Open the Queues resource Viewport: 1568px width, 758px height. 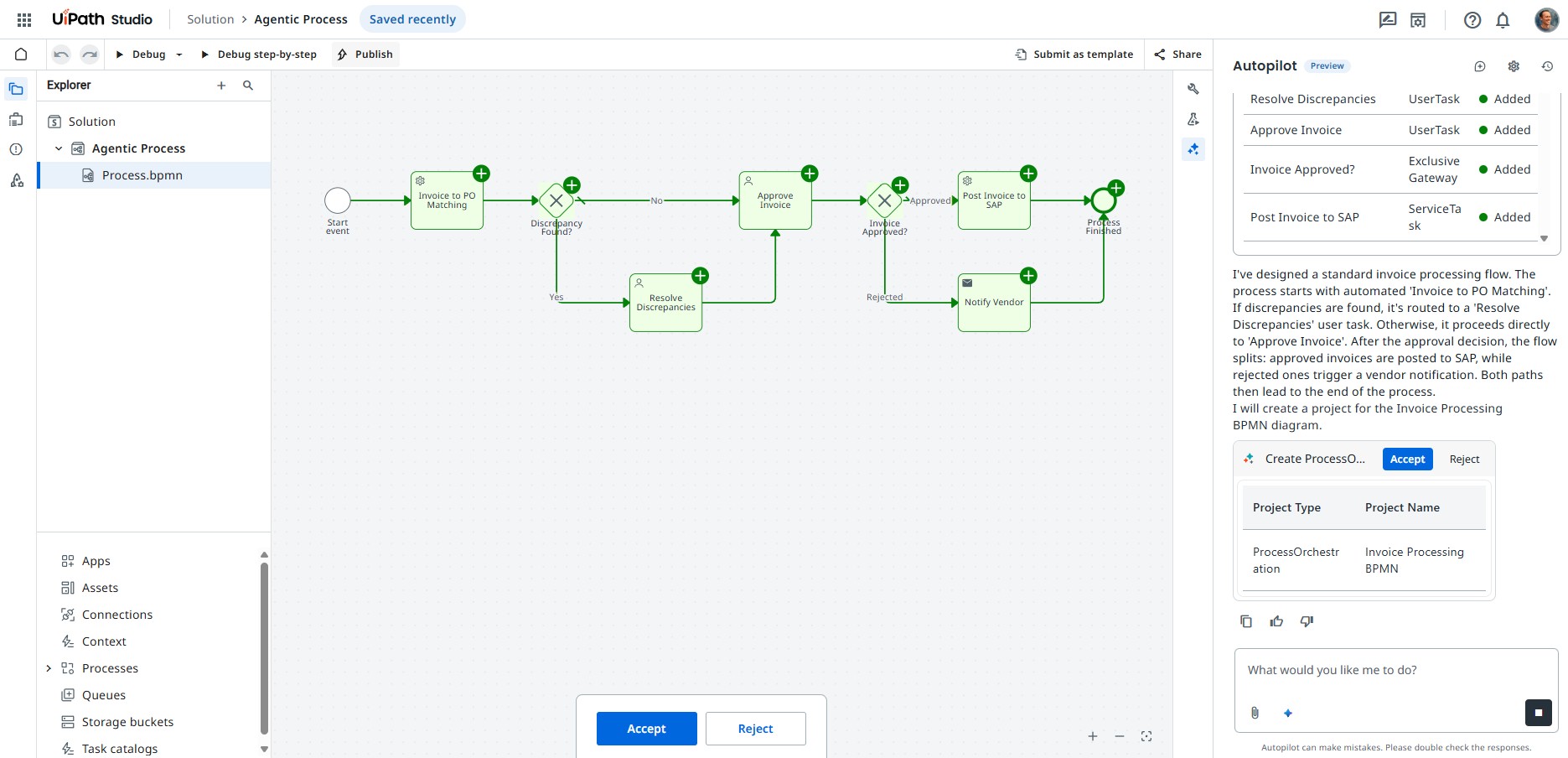[x=104, y=695]
